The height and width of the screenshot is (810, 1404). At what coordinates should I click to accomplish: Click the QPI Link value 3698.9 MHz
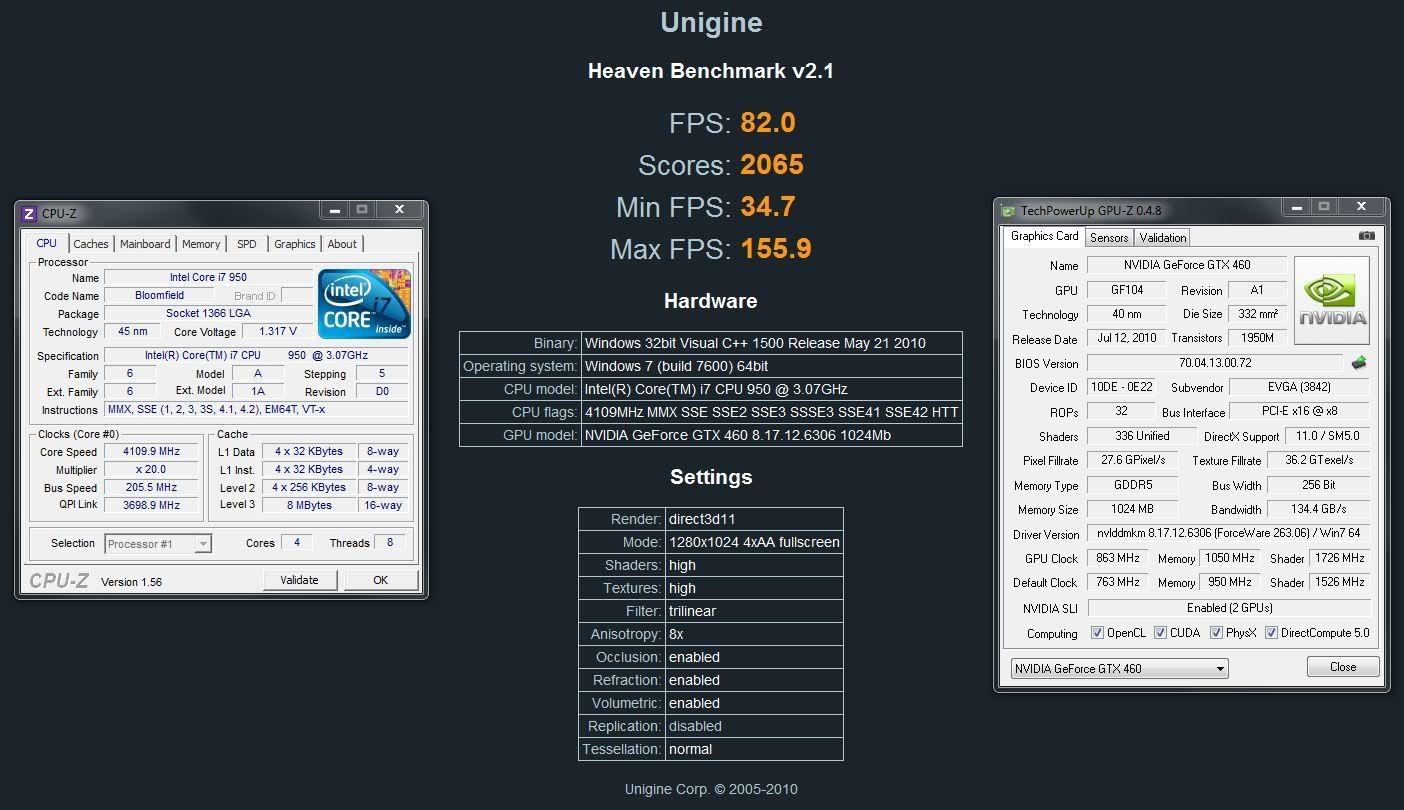(x=152, y=505)
